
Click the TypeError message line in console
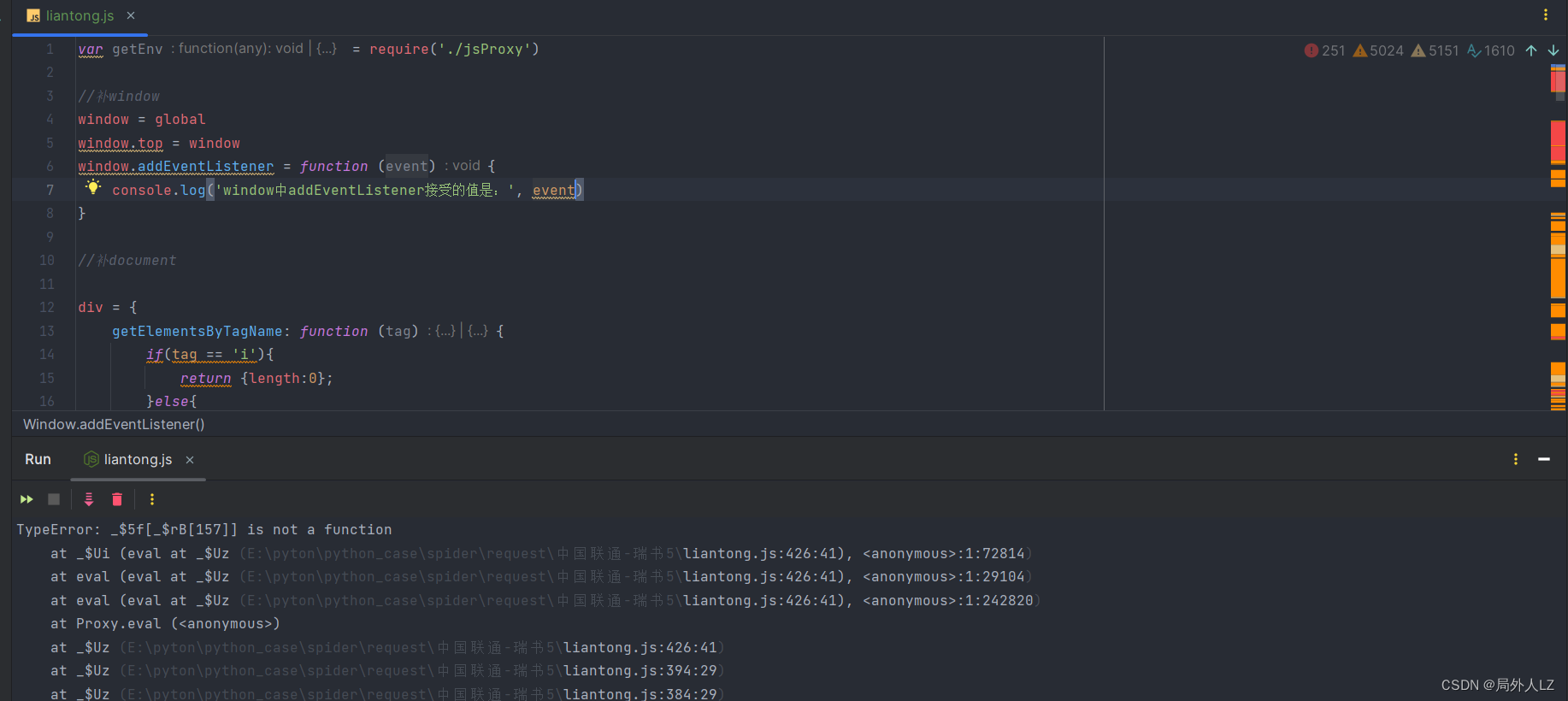click(204, 529)
